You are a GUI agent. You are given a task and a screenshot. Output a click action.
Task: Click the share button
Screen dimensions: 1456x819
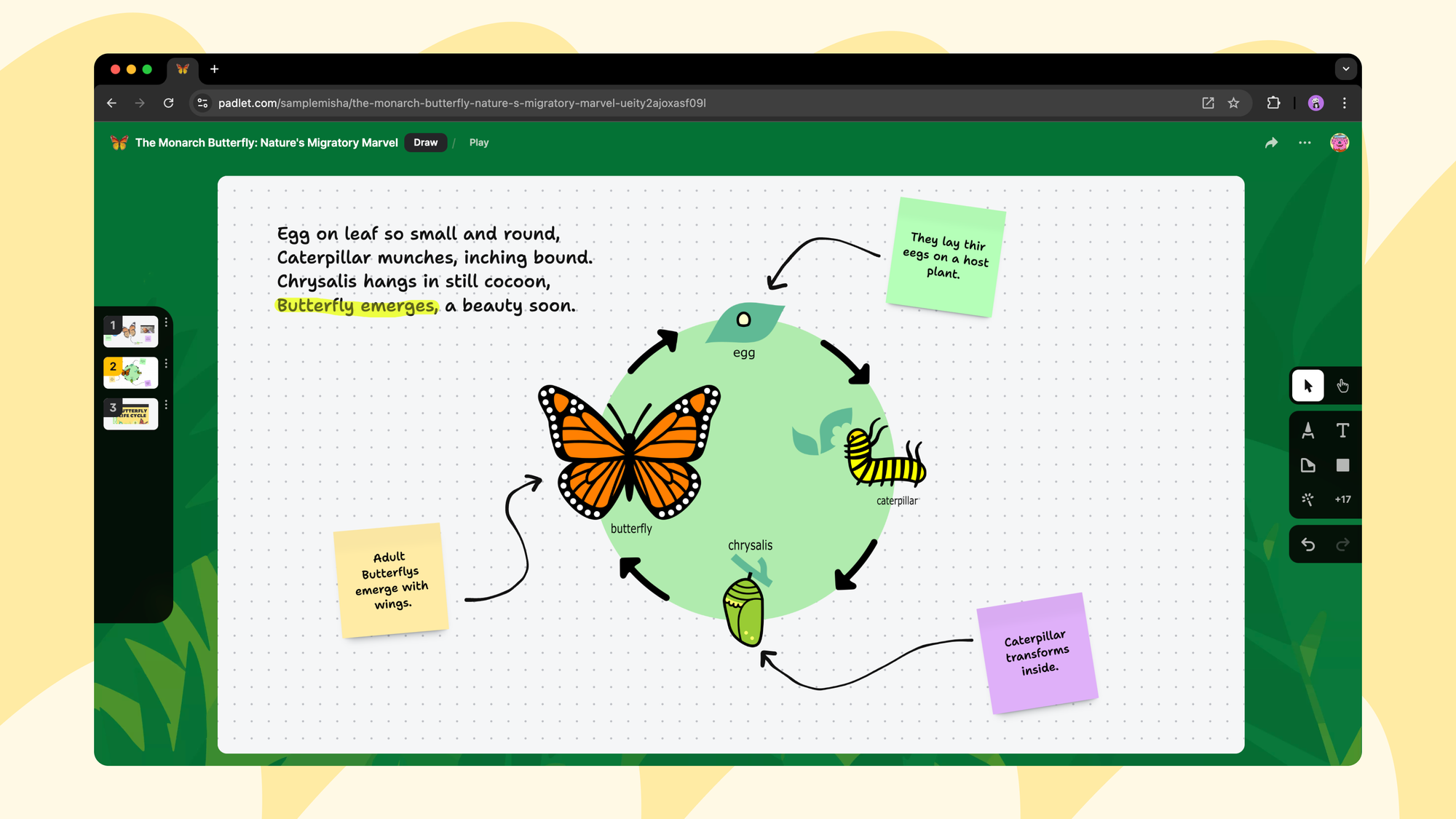tap(1271, 142)
